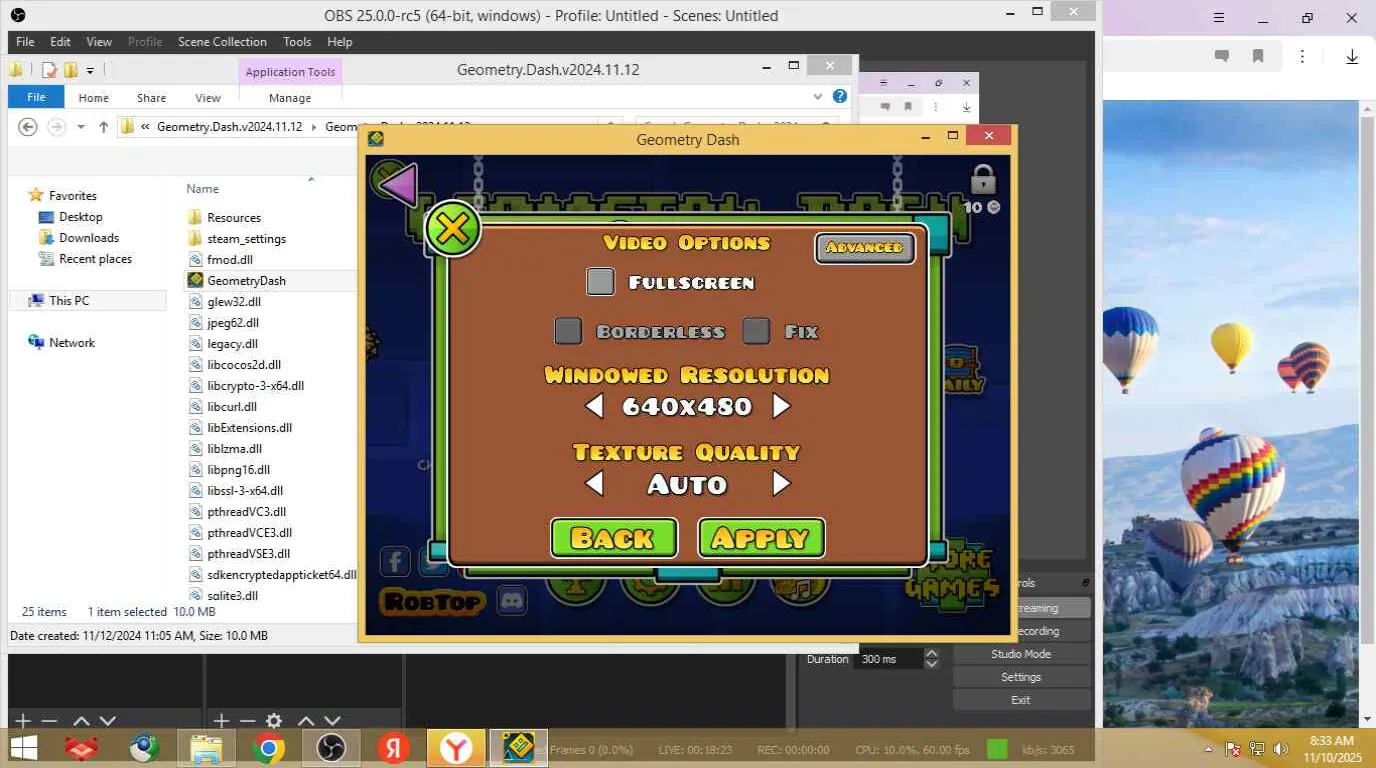Open File Explorer from the taskbar

tap(206, 748)
